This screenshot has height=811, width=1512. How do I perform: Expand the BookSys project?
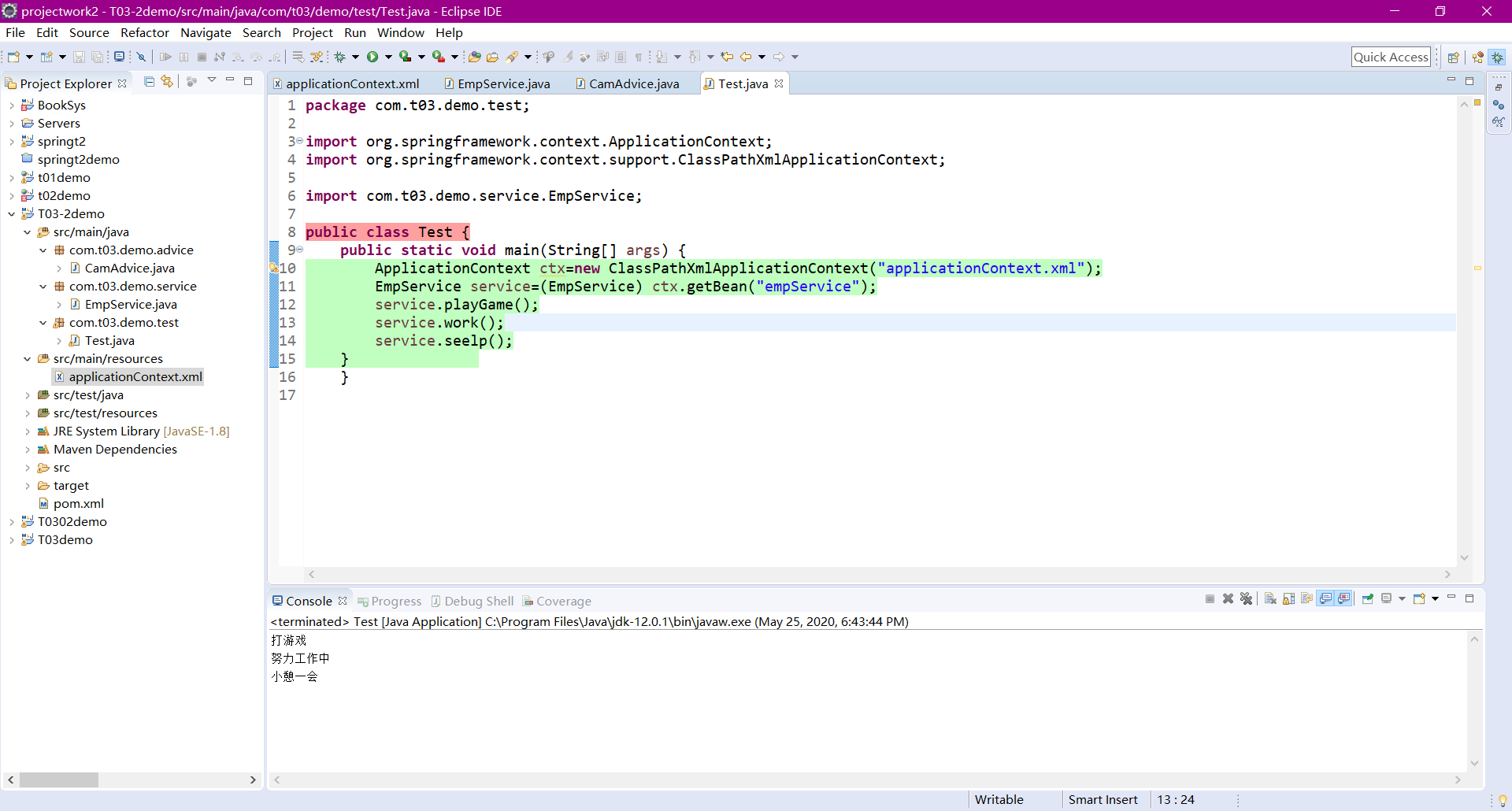pos(12,106)
